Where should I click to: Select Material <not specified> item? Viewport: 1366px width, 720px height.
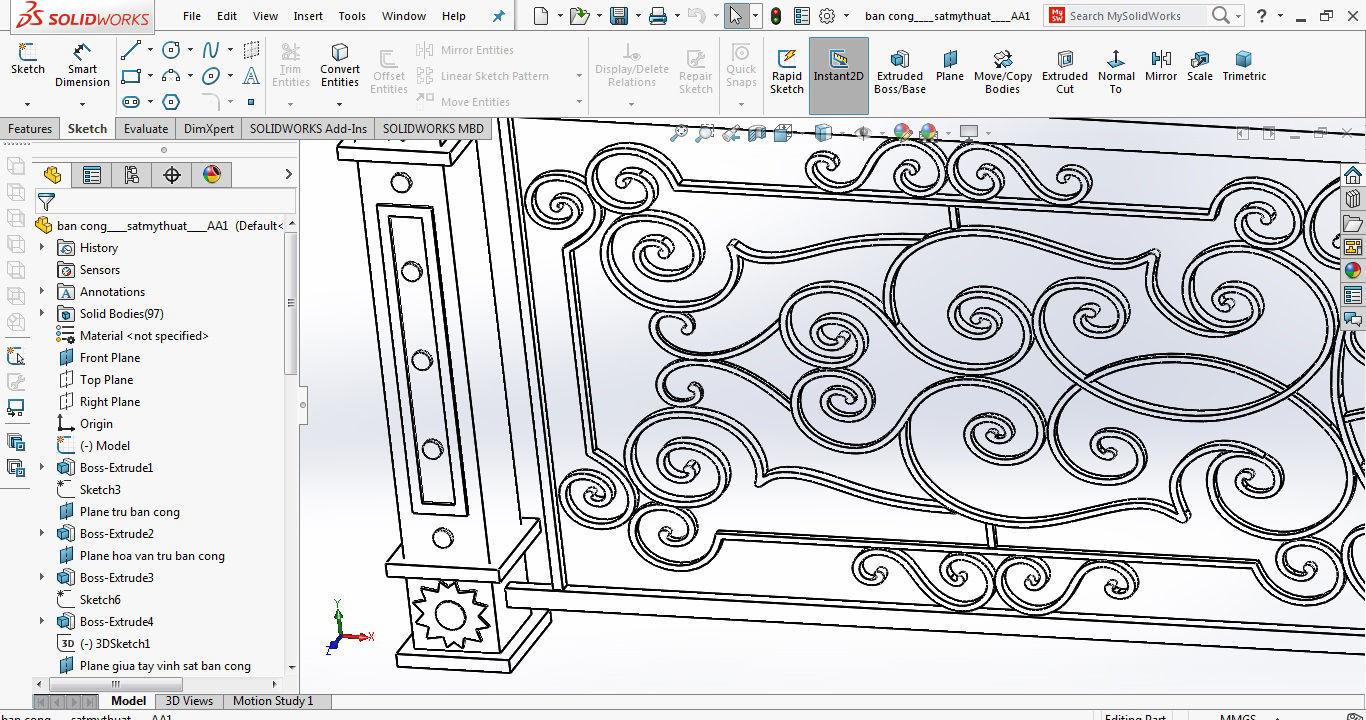click(144, 335)
